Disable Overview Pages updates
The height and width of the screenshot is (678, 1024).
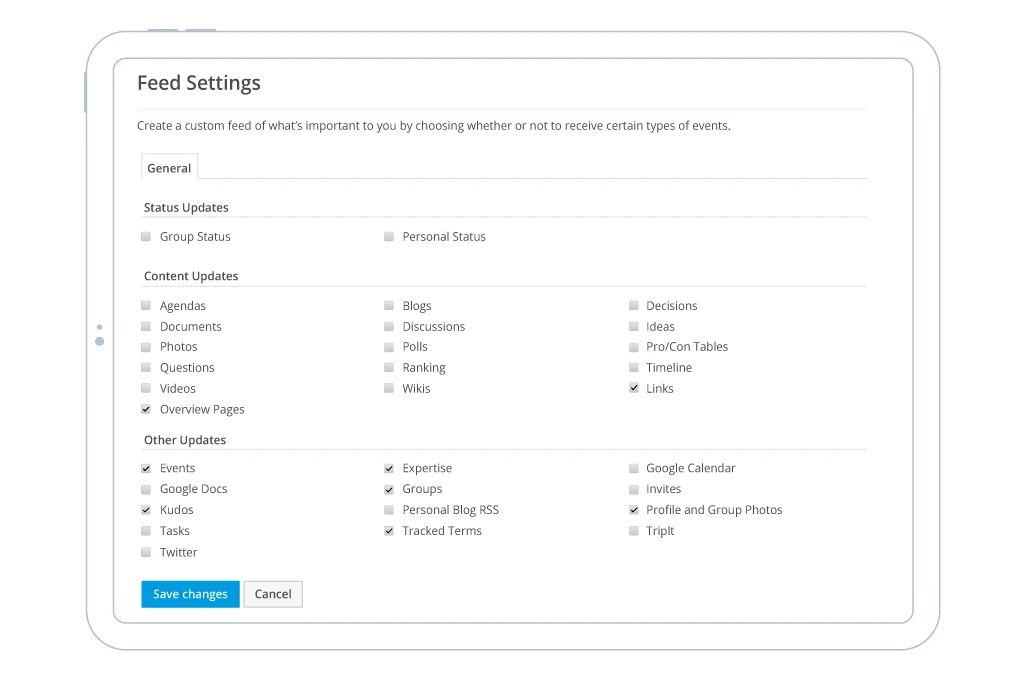coord(146,409)
